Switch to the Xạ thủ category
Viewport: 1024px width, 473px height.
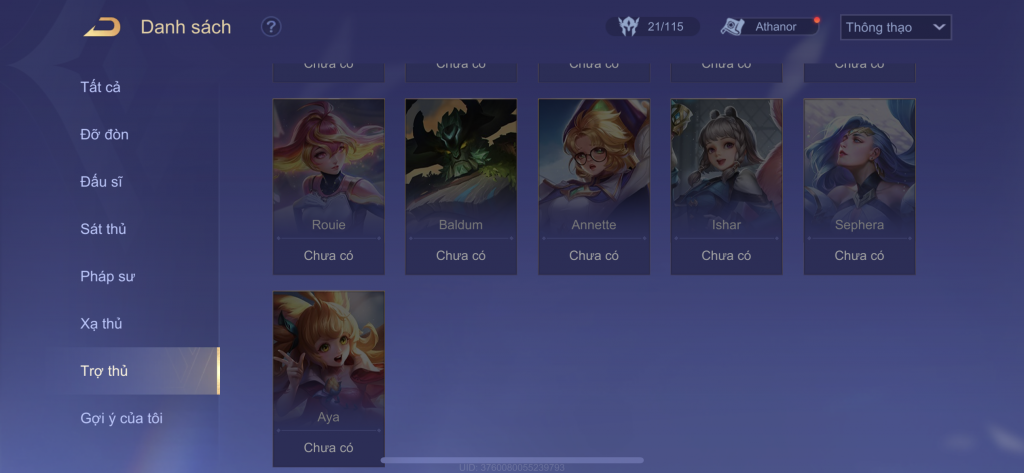pos(101,323)
